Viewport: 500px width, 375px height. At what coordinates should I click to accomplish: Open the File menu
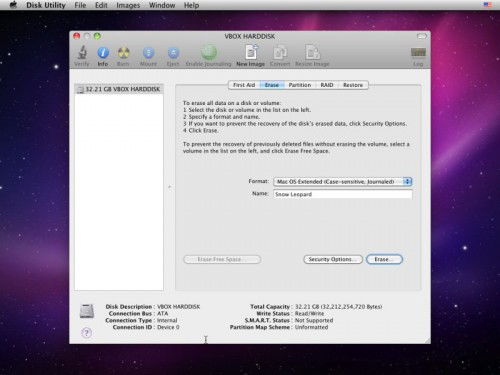click(x=80, y=5)
